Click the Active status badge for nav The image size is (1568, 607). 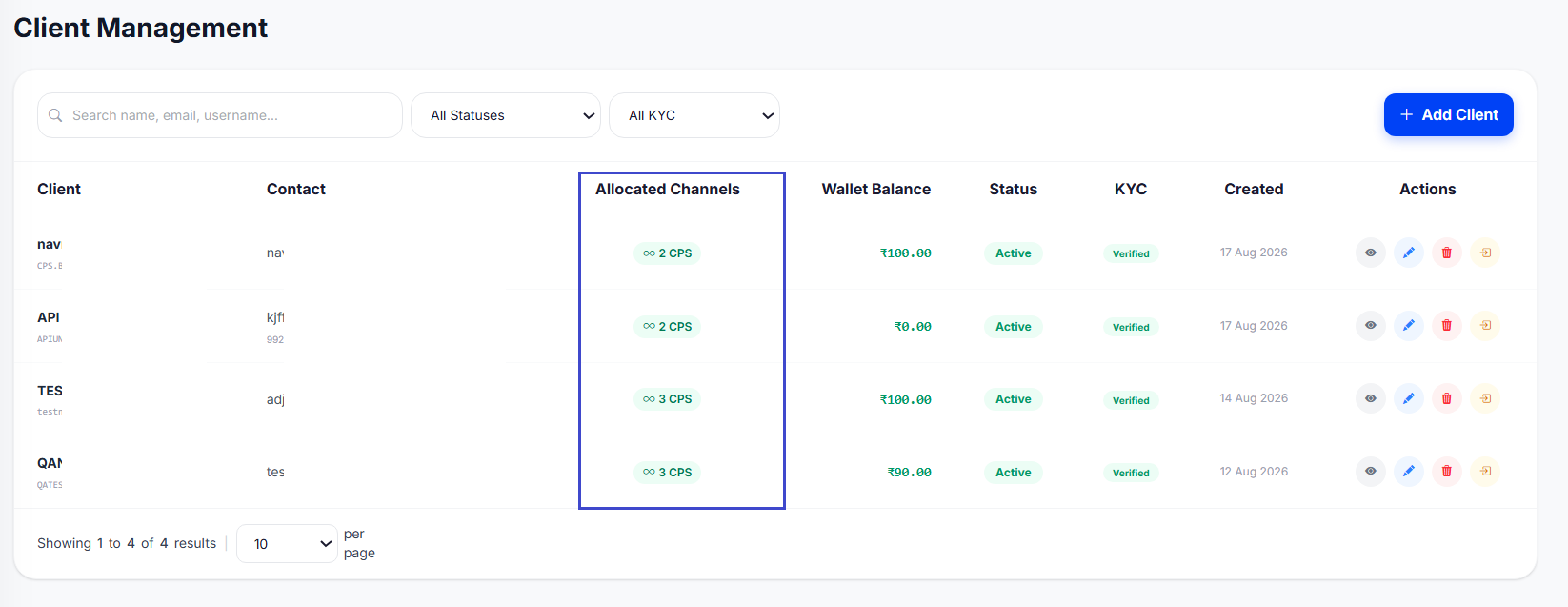pyautogui.click(x=1014, y=253)
